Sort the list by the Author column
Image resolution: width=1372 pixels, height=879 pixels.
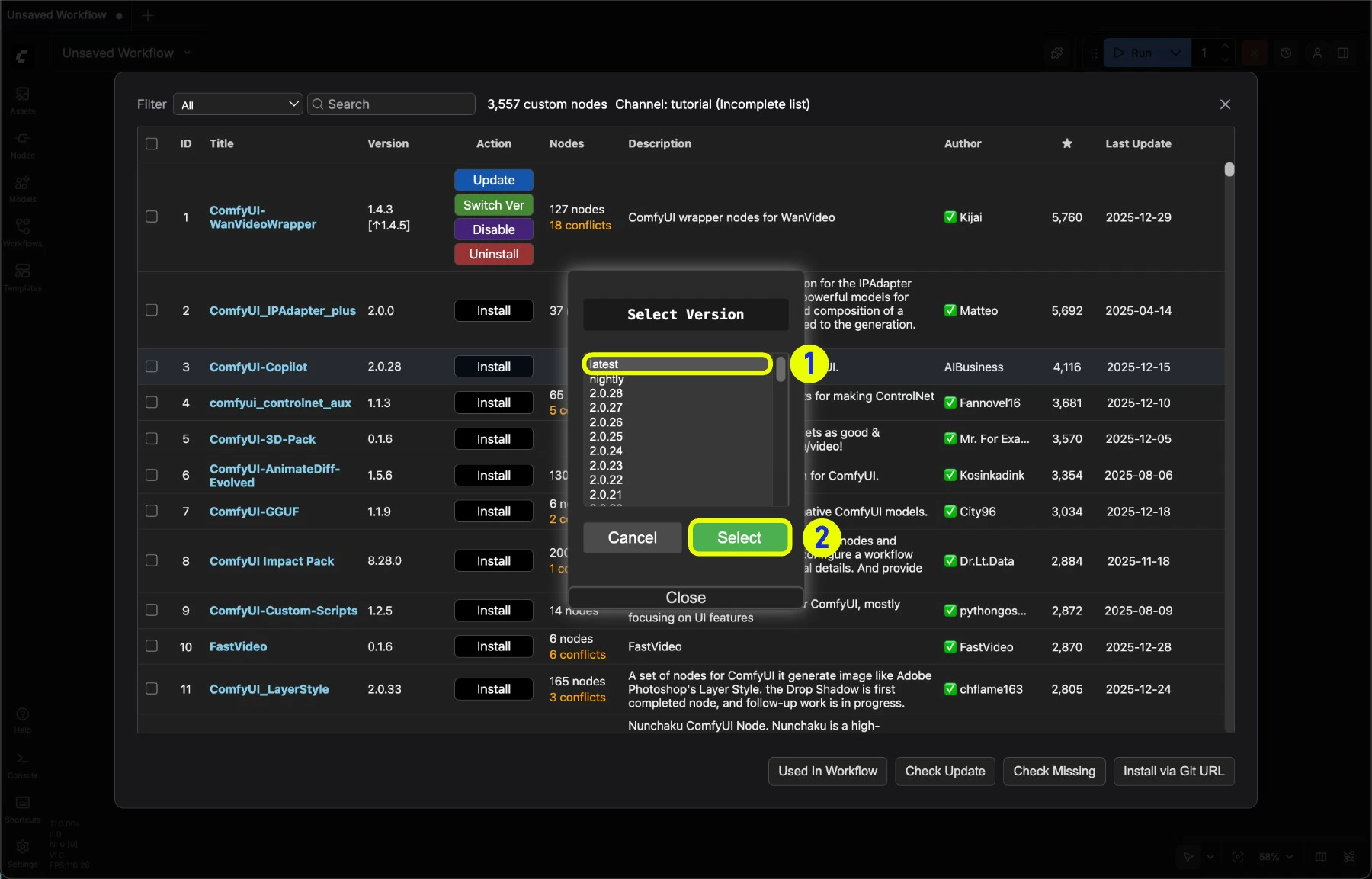pos(962,143)
